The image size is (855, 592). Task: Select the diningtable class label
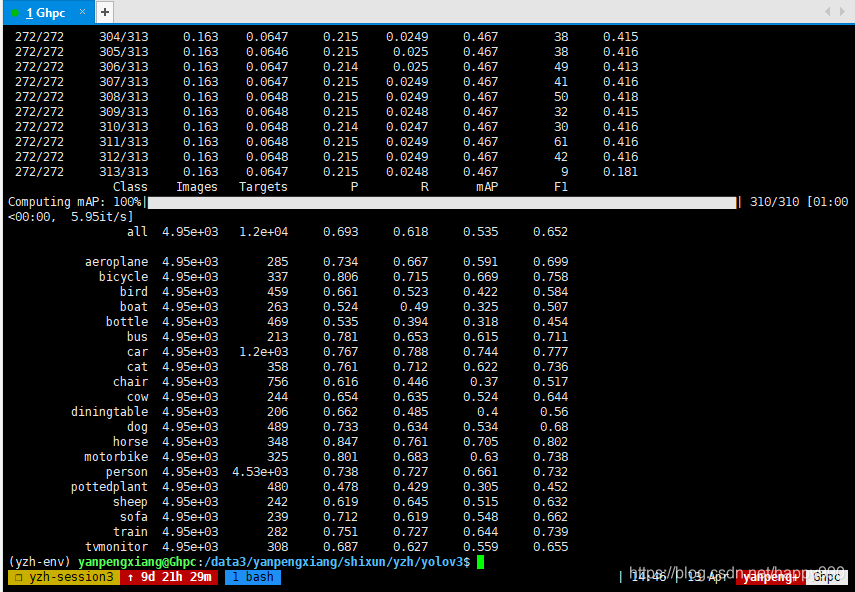[x=109, y=412]
